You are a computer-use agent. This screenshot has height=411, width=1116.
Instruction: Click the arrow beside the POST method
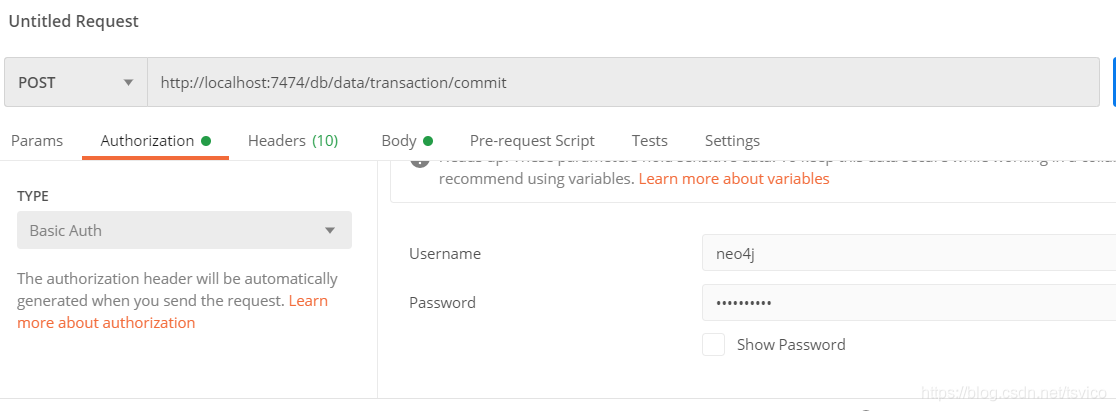coord(128,82)
